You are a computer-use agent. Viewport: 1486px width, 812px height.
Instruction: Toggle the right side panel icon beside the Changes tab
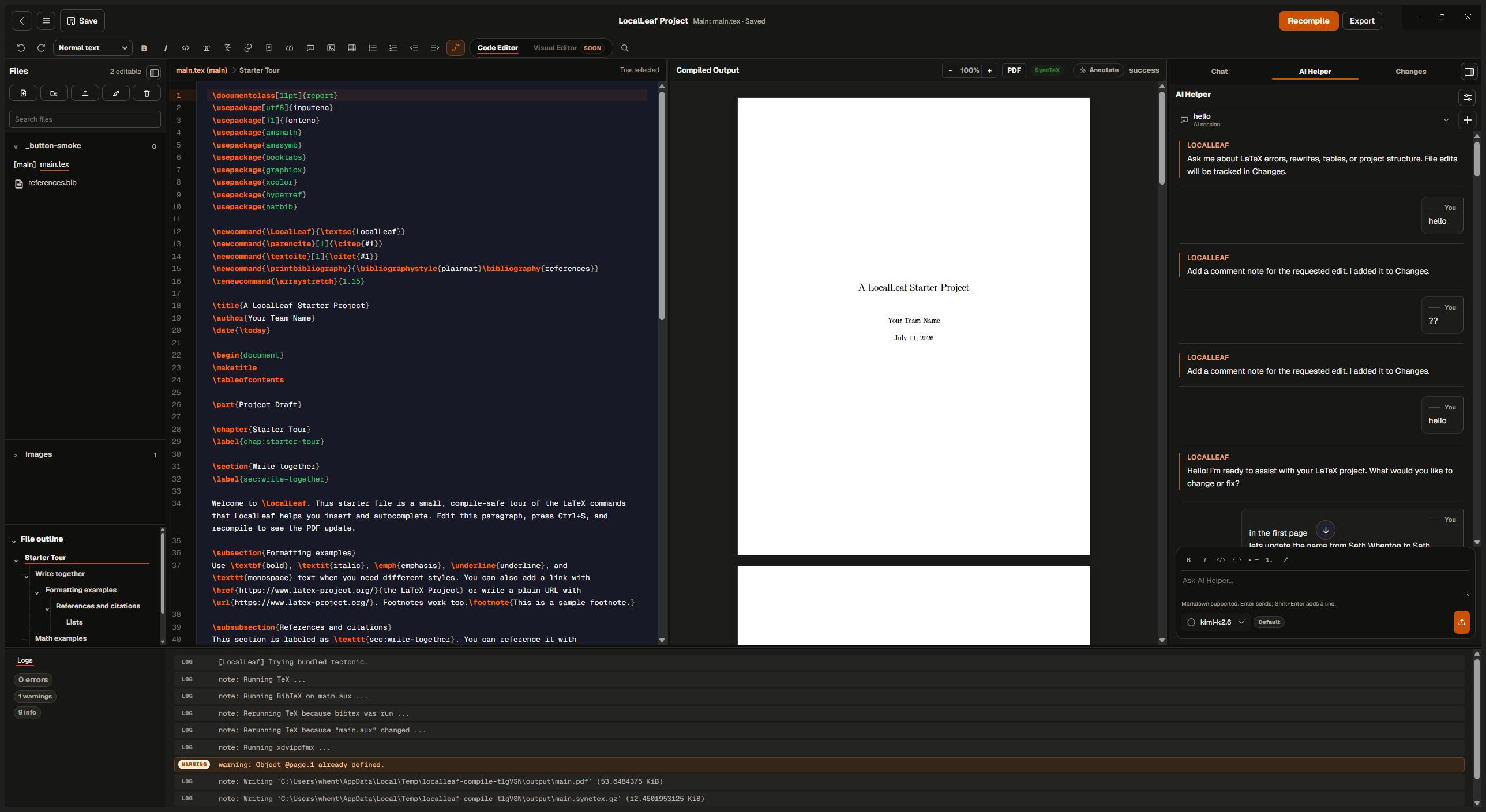tap(1469, 72)
